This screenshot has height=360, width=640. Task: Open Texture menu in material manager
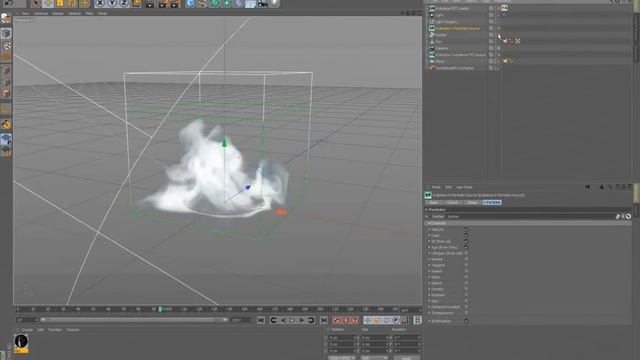[x=73, y=330]
